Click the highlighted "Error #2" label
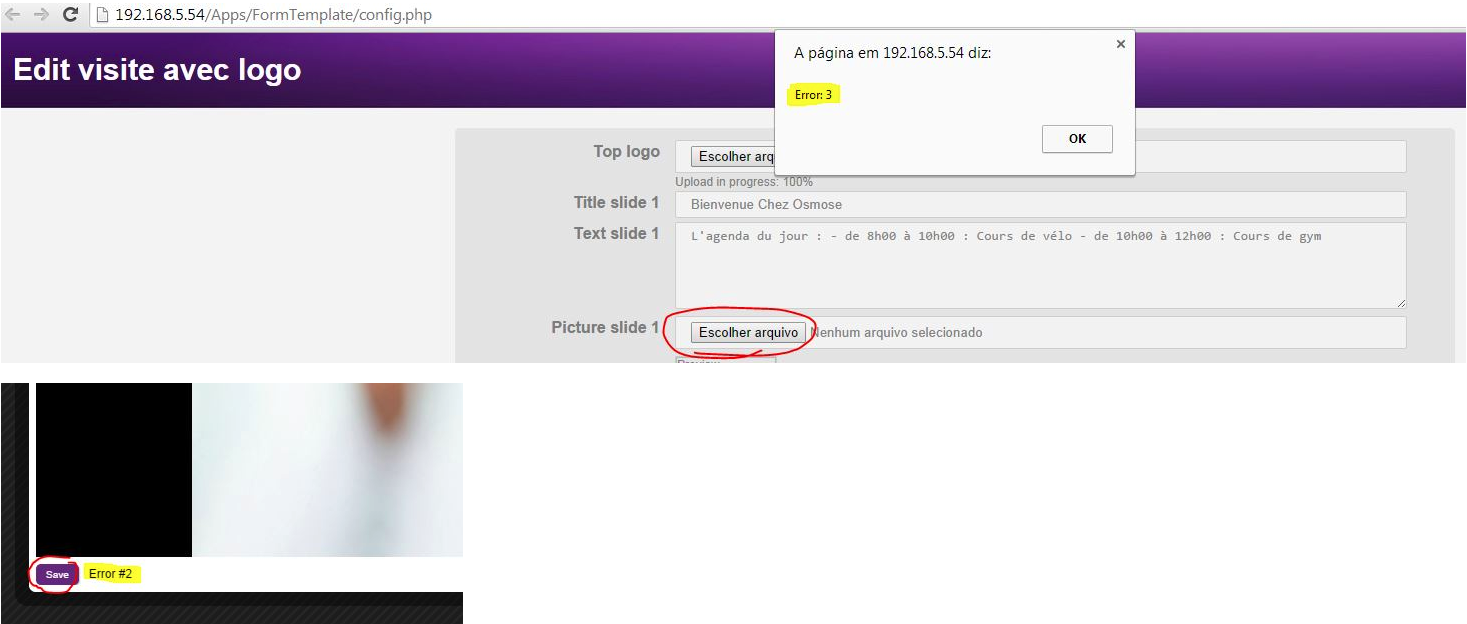Viewport: 1467px width, 624px height. tap(110, 574)
